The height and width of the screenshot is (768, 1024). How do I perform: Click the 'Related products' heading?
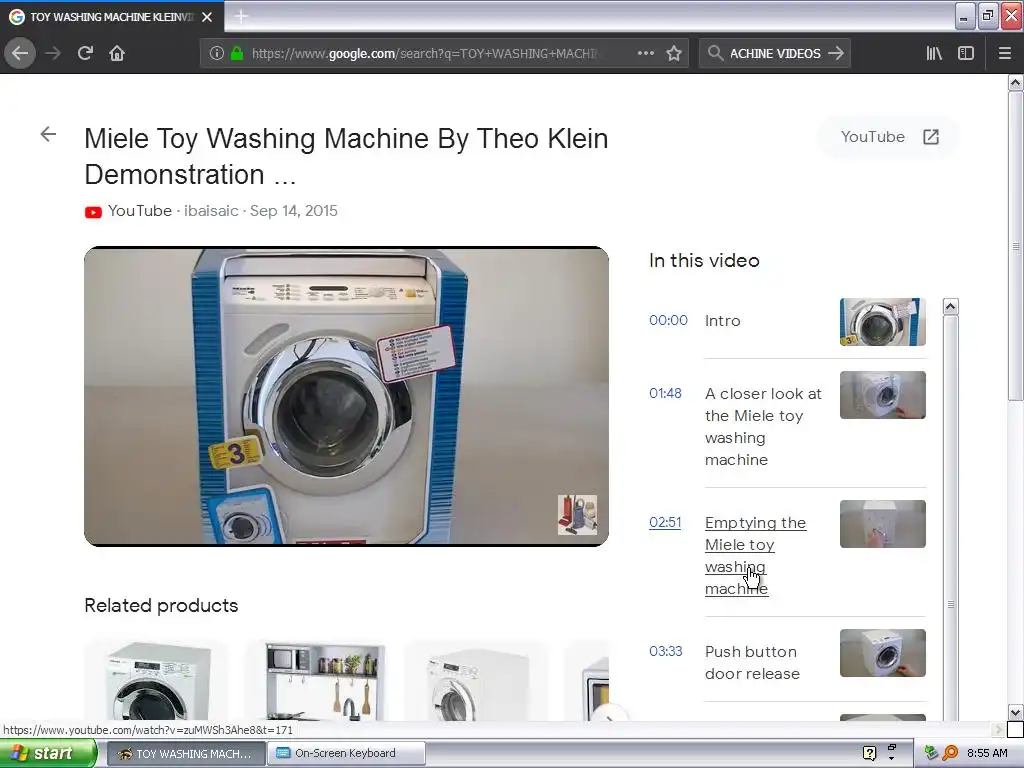[x=161, y=605]
